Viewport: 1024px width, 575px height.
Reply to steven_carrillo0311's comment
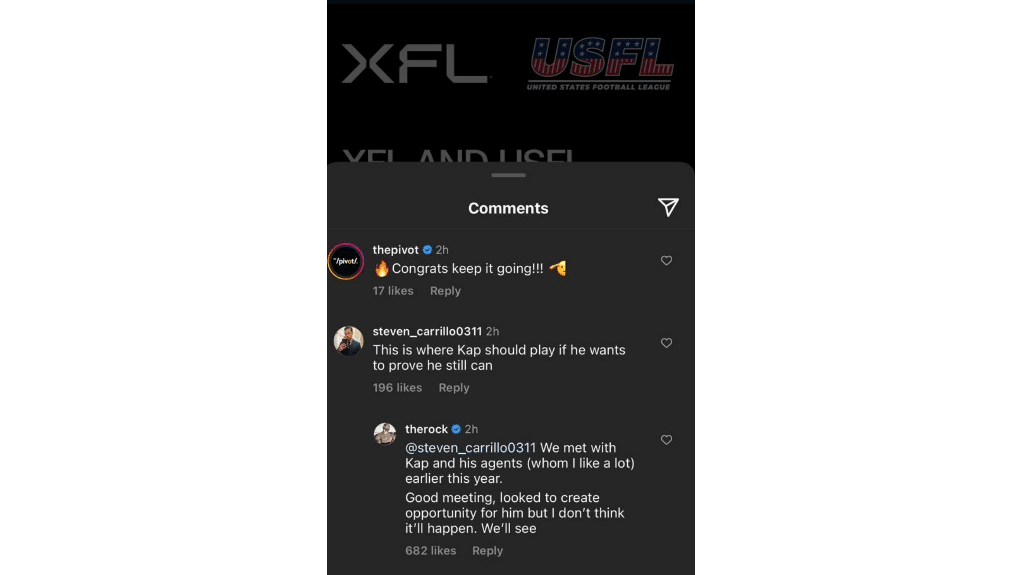pyautogui.click(x=454, y=387)
